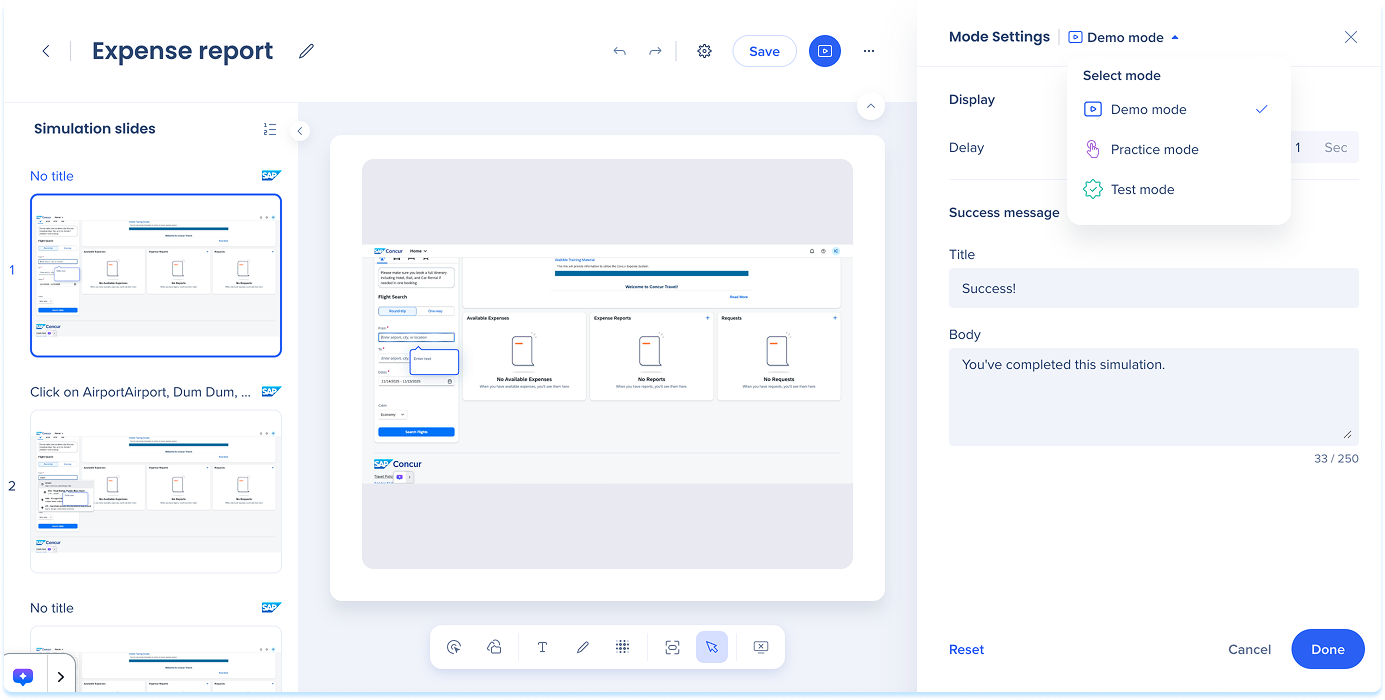Collapse the top header with up chevron
The height and width of the screenshot is (700, 1385).
pyautogui.click(x=870, y=106)
